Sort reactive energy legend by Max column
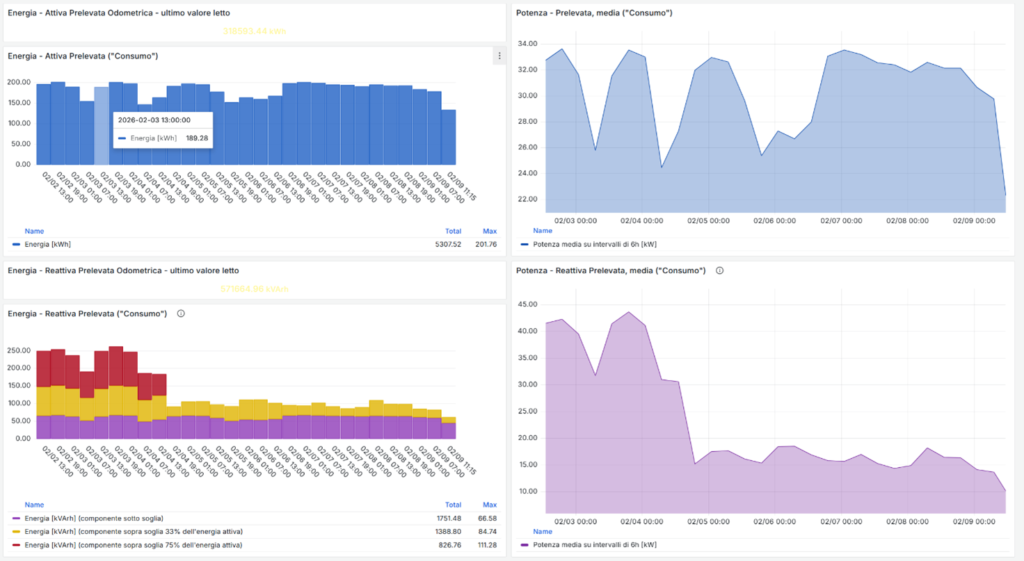 (490, 505)
